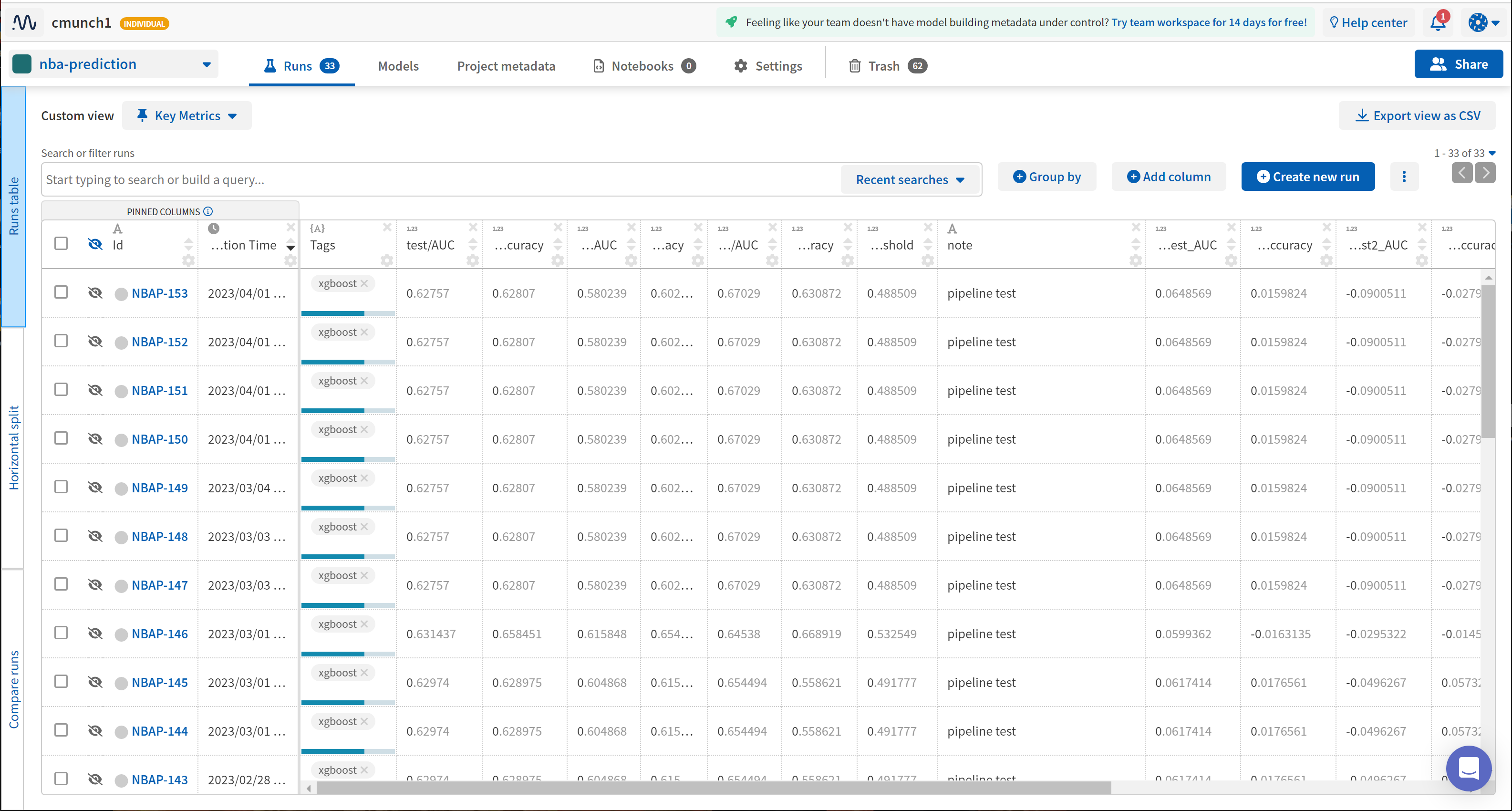
Task: Open the three-dot more options menu
Action: (x=1404, y=177)
